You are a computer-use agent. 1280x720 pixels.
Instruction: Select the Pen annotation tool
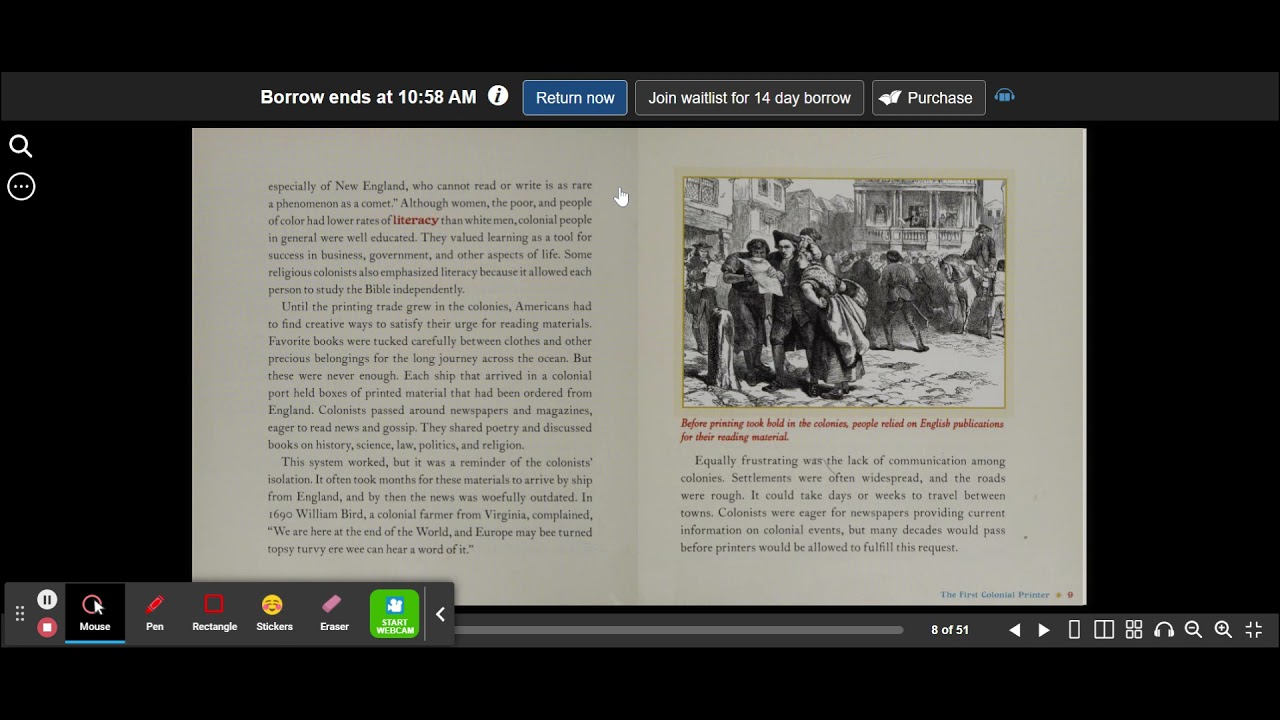[155, 614]
